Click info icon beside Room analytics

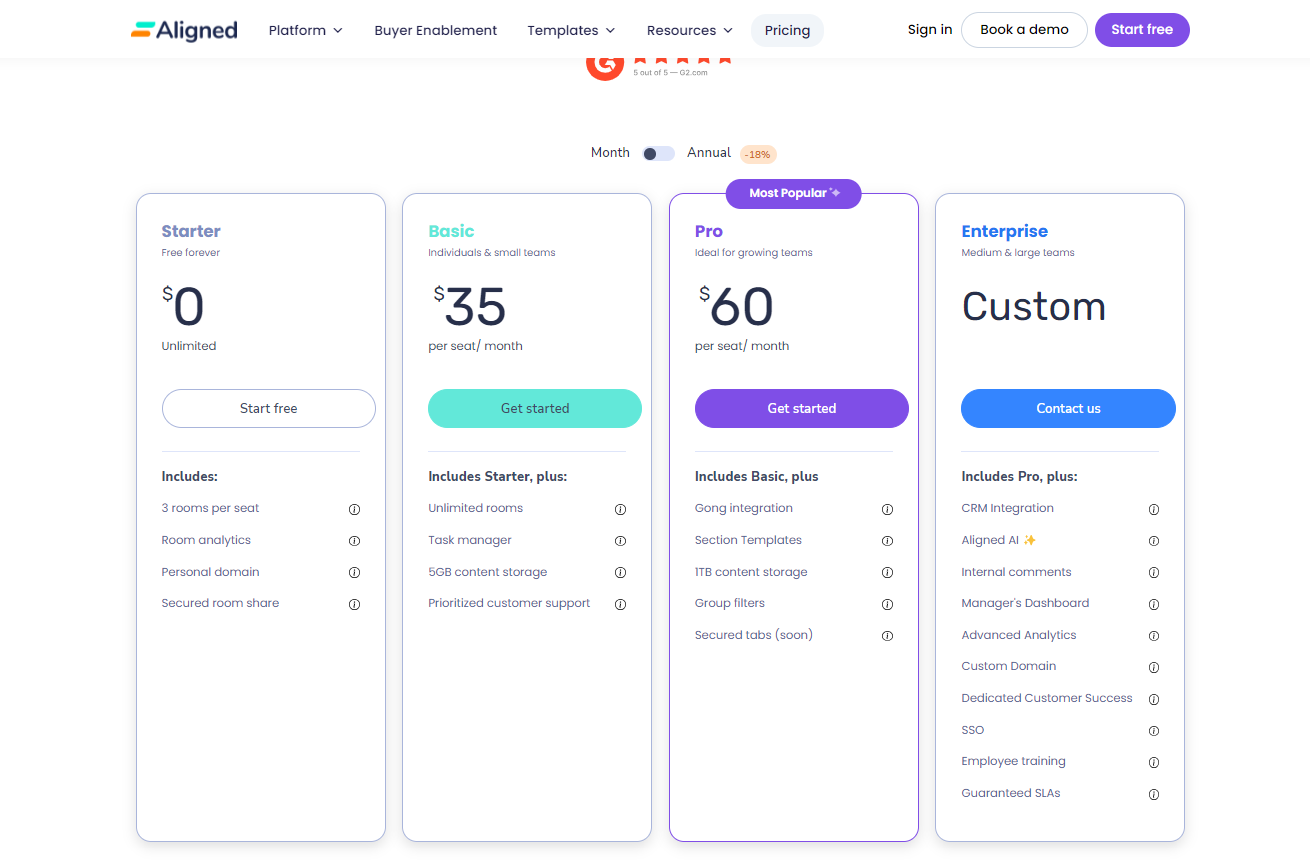[x=354, y=541]
